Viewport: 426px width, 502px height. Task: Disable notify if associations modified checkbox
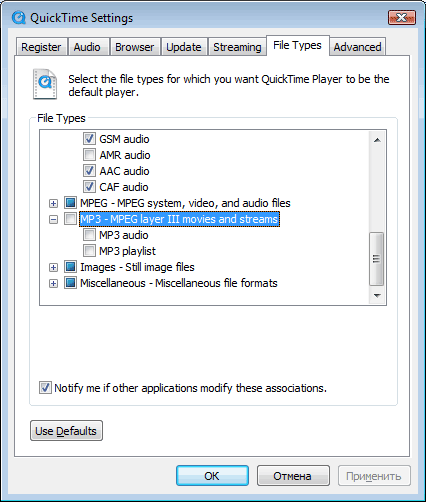45,388
